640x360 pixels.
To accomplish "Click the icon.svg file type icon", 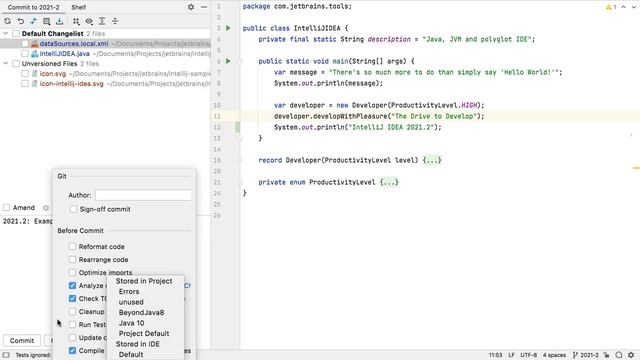I will click(35, 74).
